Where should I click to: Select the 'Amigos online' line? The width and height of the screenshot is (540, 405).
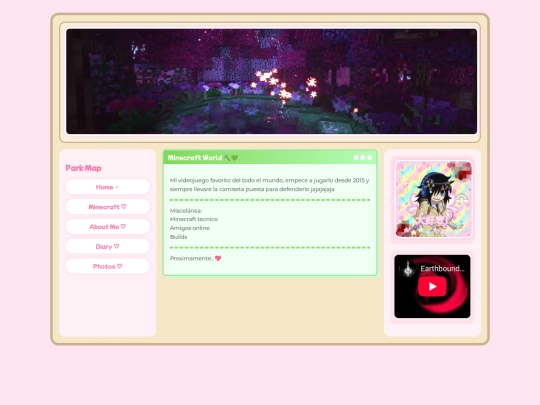(189, 228)
